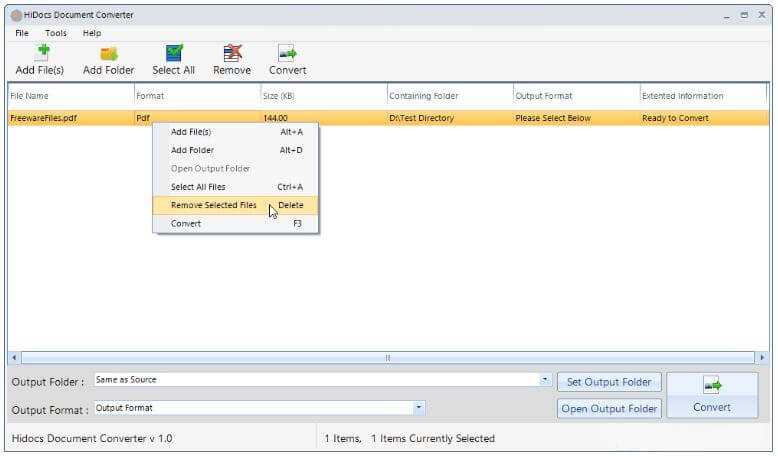This screenshot has width=778, height=456.
Task: Choose Remove Selected Files from context menu
Action: tap(213, 205)
